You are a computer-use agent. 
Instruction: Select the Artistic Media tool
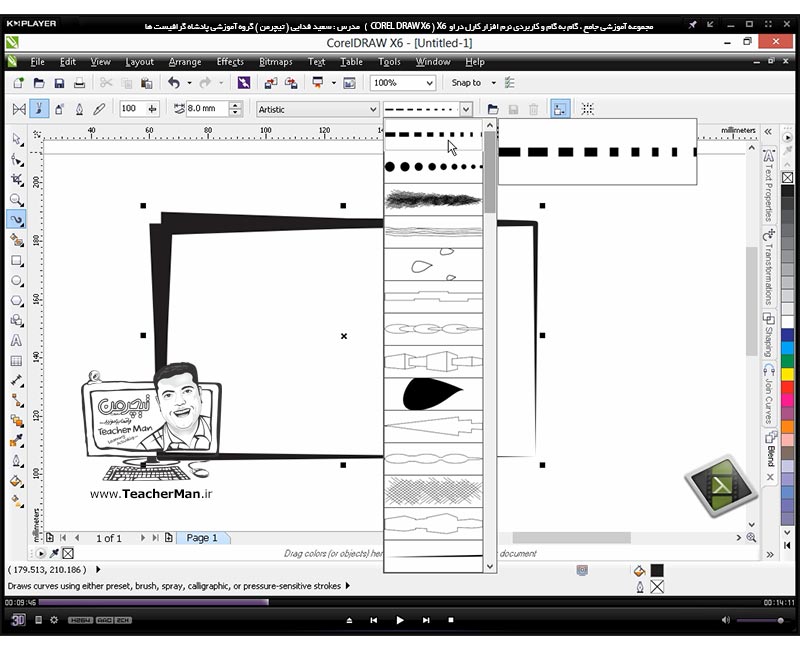pos(17,220)
